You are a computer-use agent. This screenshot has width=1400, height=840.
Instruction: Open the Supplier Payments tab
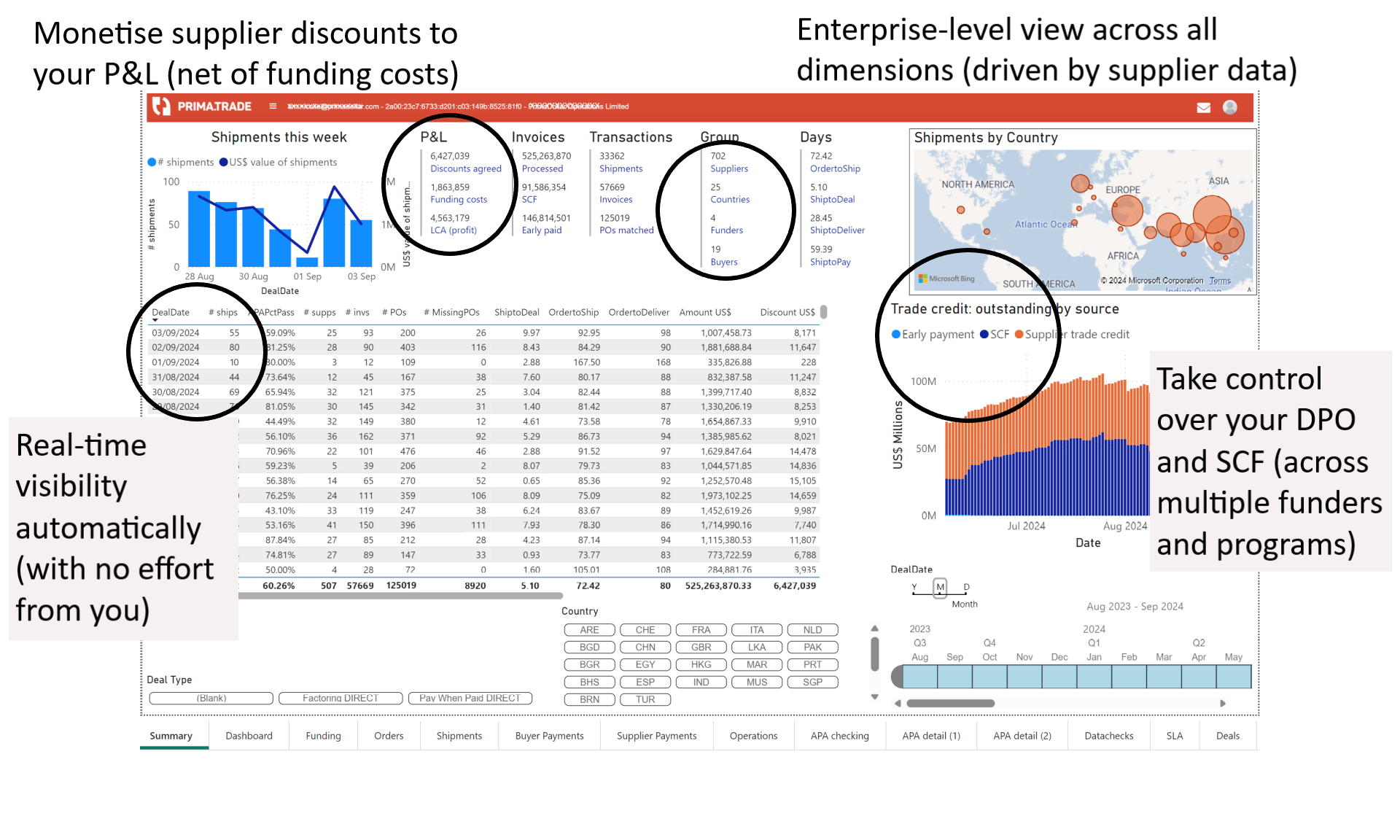point(656,736)
